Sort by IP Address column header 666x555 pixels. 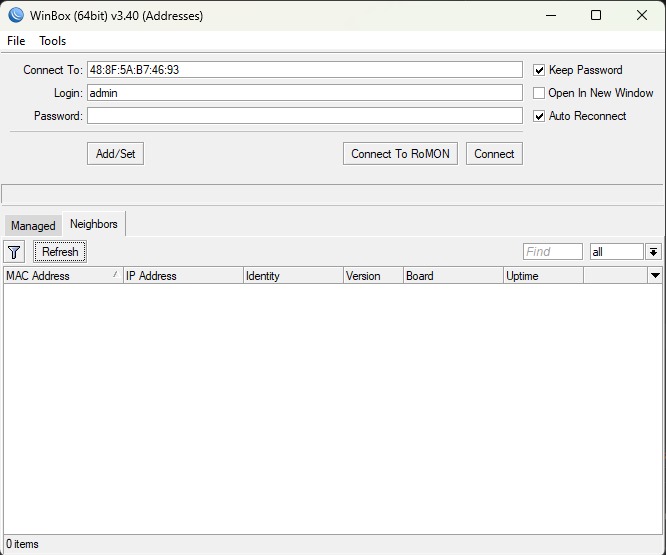[x=183, y=276]
